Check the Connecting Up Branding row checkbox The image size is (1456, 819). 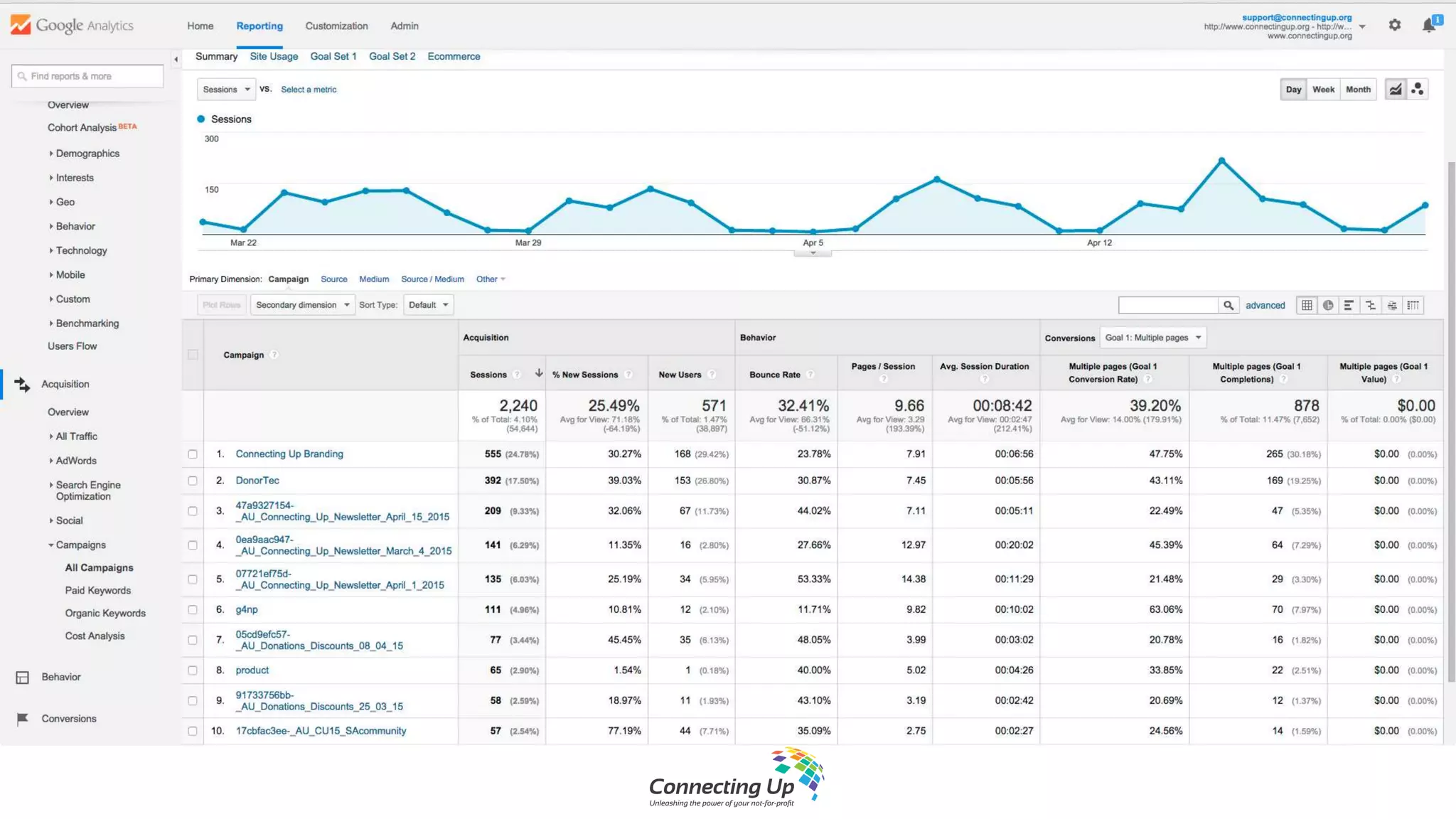click(x=193, y=454)
